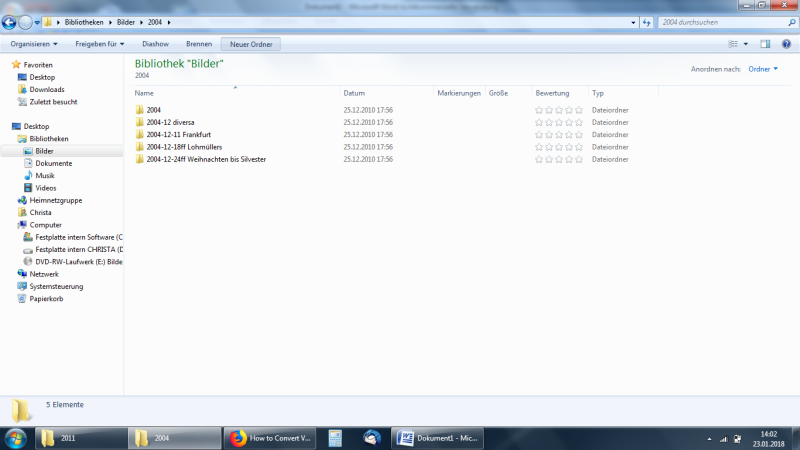Screen dimensions: 800x450
Task: Rate 'Weihnachten bis Silvester' four stars
Action: click(x=569, y=159)
